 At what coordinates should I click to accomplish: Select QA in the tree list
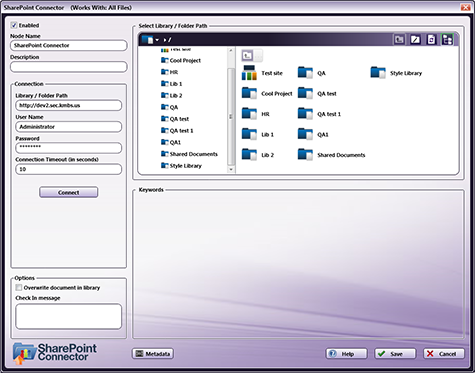pos(170,107)
